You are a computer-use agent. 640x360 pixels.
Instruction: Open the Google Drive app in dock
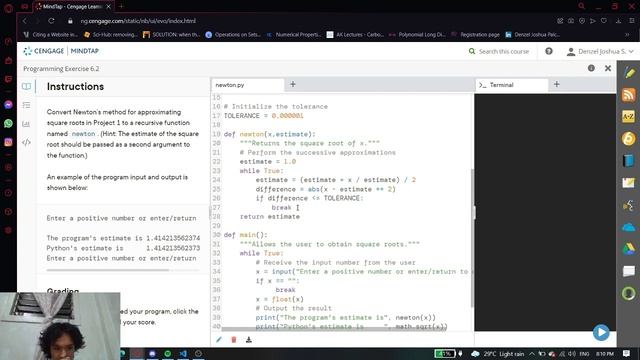[x=629, y=249]
